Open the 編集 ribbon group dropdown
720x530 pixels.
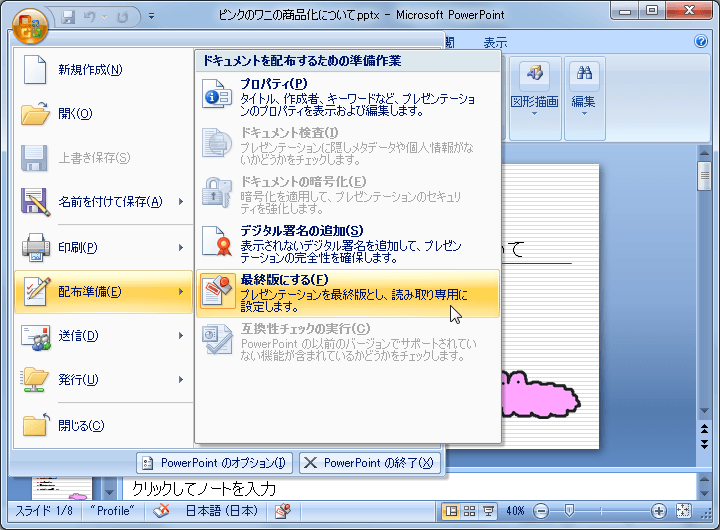click(584, 98)
